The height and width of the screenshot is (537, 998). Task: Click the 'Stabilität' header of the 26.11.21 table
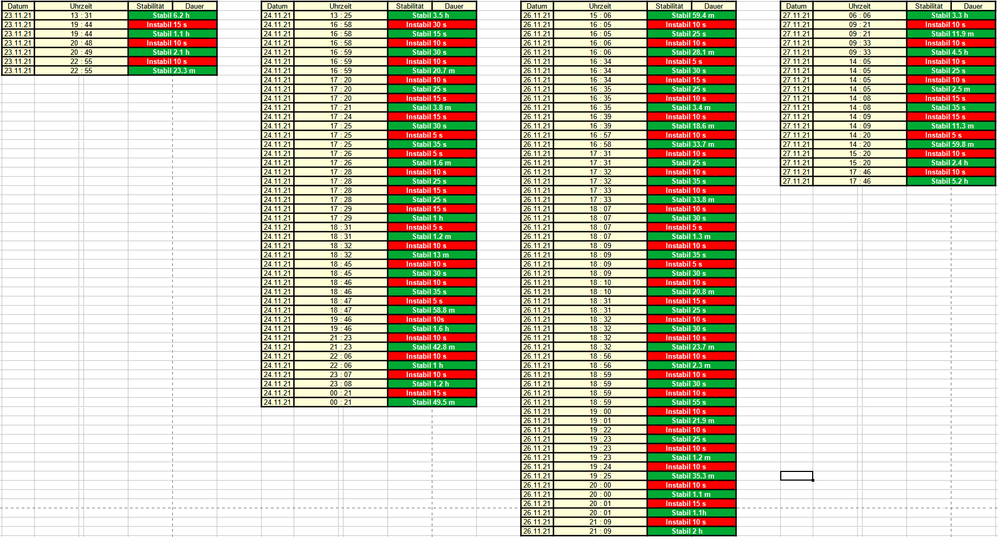point(670,6)
